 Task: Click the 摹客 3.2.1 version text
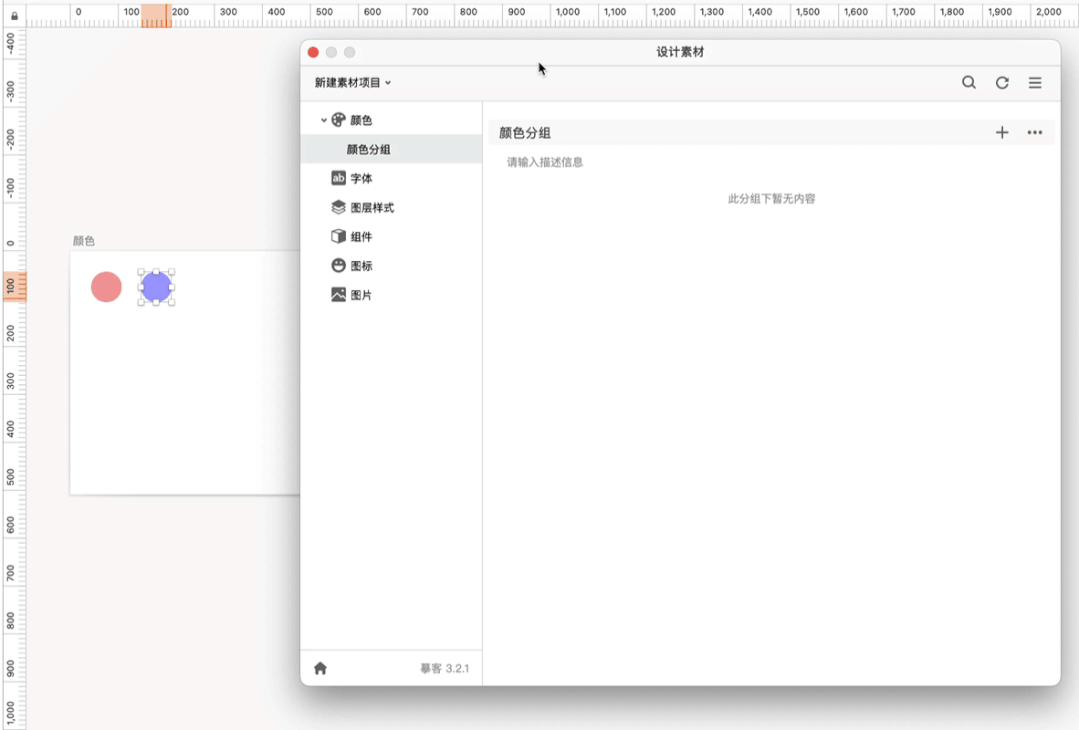tap(445, 668)
